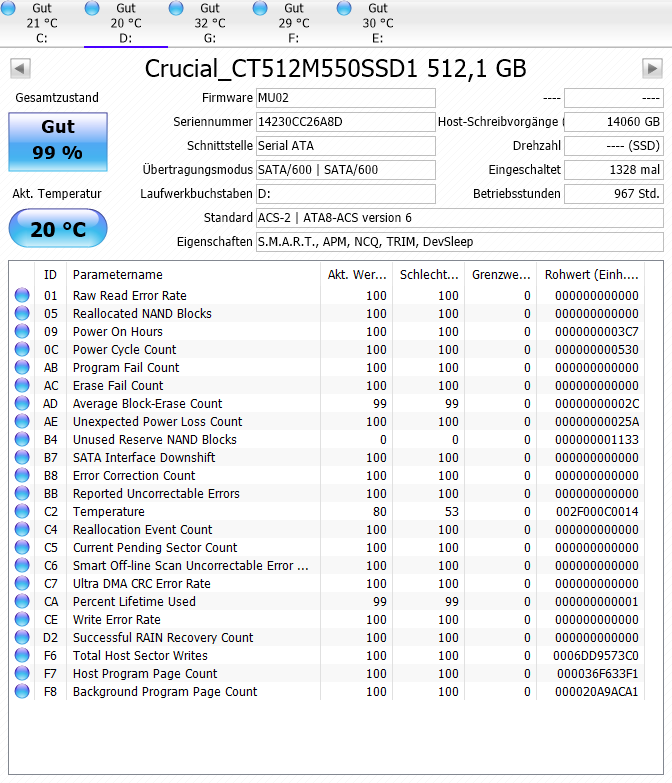Click the Gut 99 % health status button

(x=58, y=142)
